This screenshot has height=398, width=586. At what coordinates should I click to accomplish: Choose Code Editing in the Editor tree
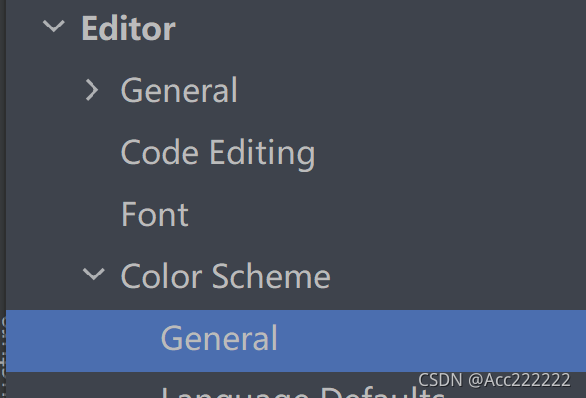218,153
